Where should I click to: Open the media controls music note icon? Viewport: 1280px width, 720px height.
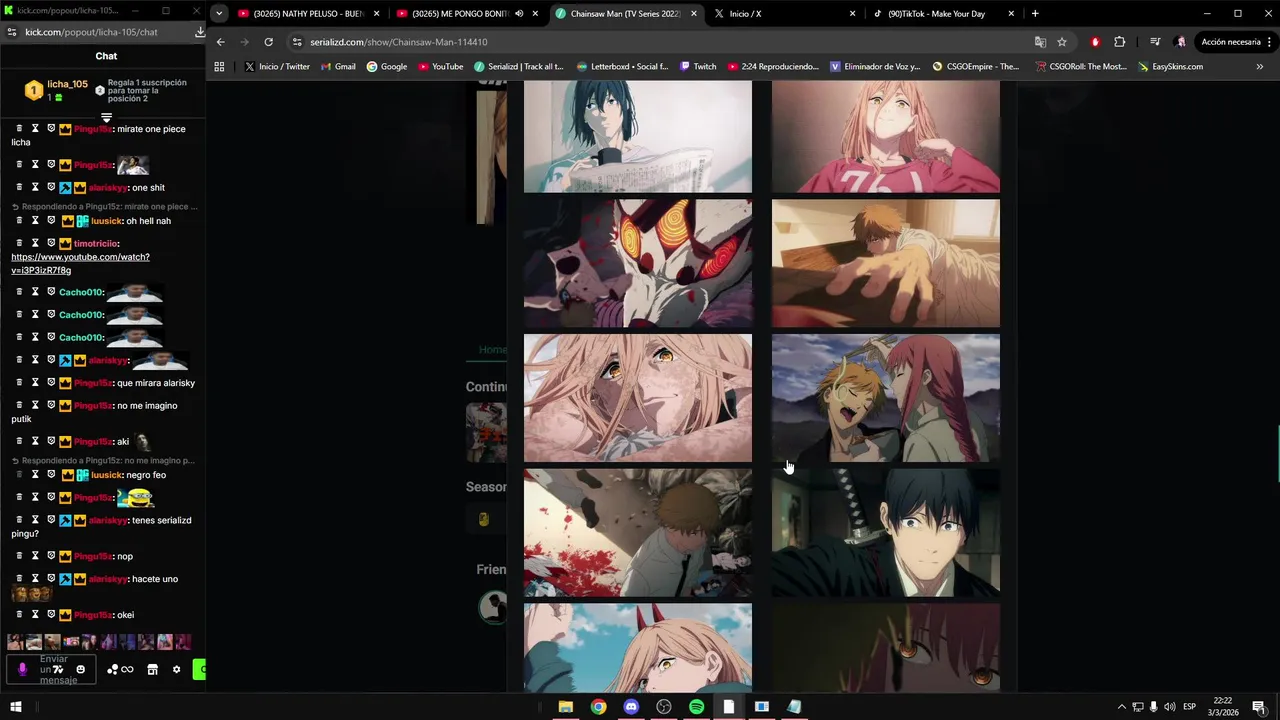pyautogui.click(x=1155, y=42)
